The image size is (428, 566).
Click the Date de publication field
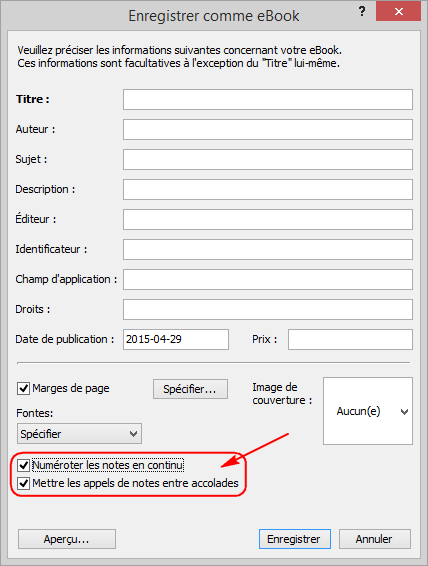pyautogui.click(x=176, y=339)
